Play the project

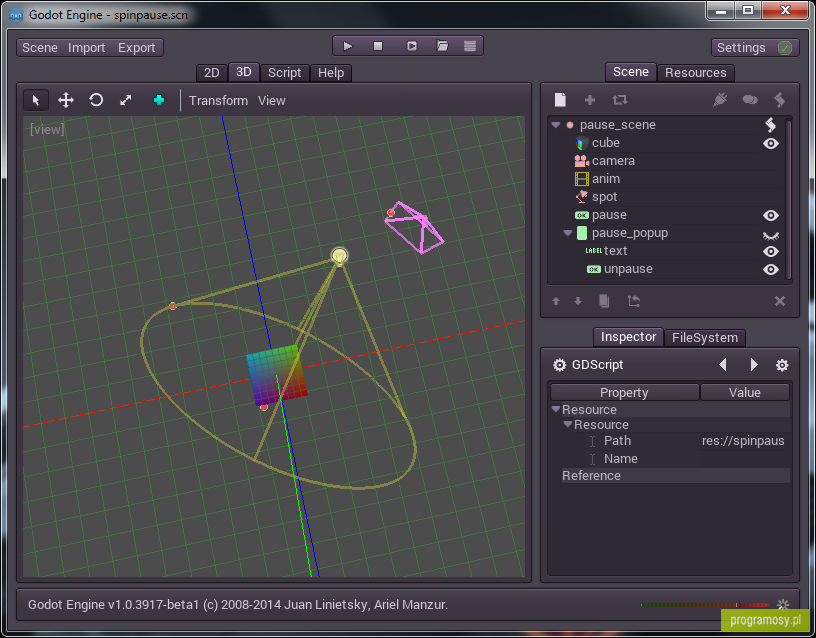pyautogui.click(x=348, y=46)
